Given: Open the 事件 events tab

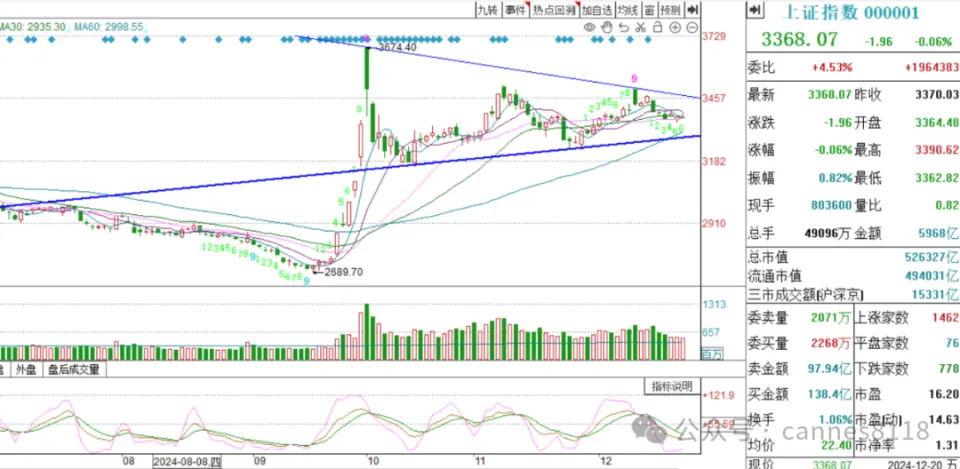Looking at the screenshot, I should [x=514, y=10].
